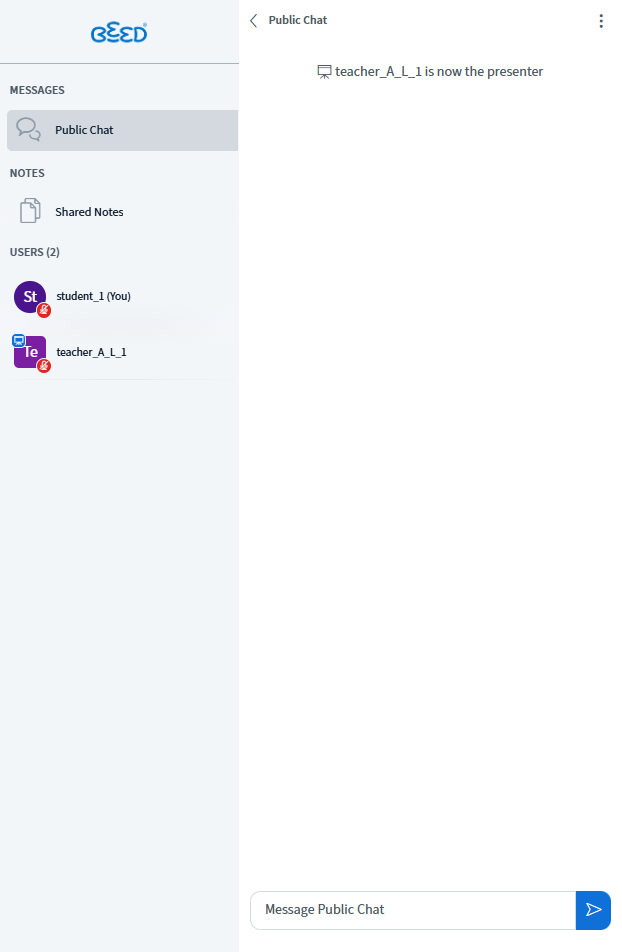Open the chat options three-dot menu

point(601,21)
